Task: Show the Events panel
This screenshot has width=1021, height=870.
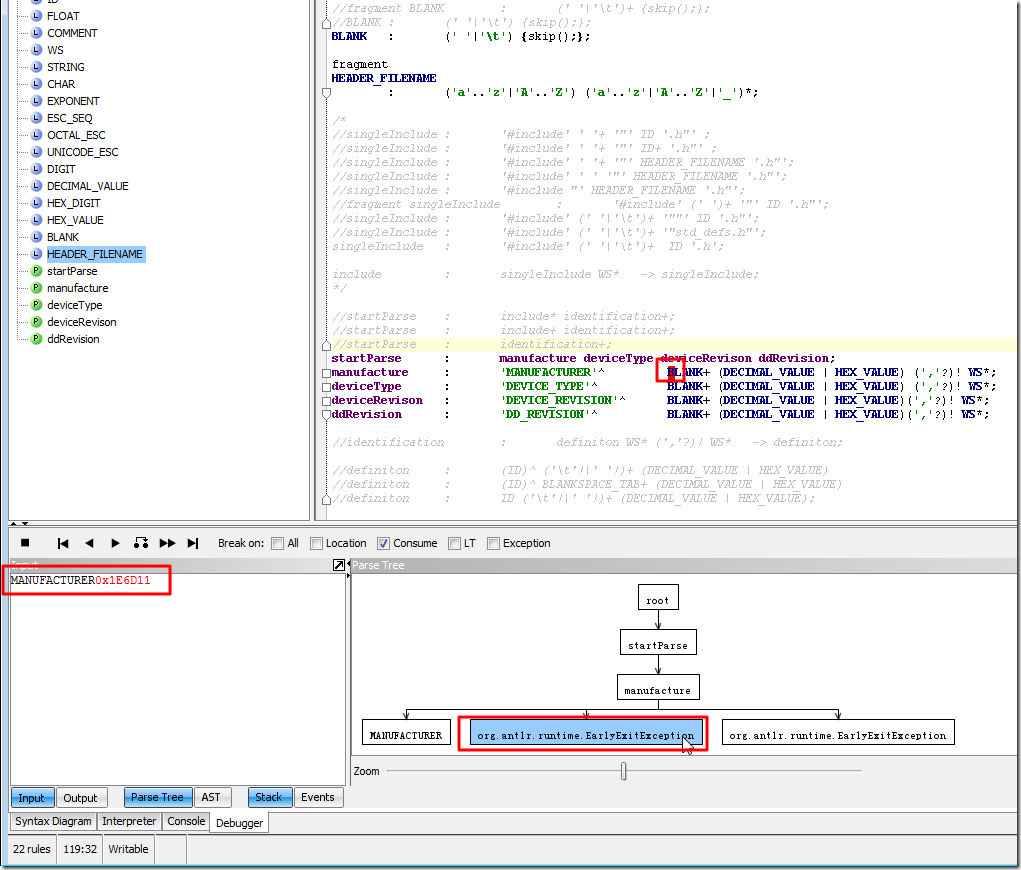Action: point(318,797)
